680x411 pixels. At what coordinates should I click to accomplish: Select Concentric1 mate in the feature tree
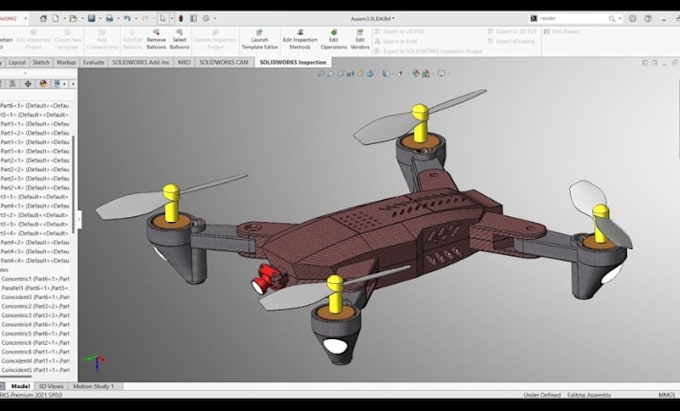[36, 279]
